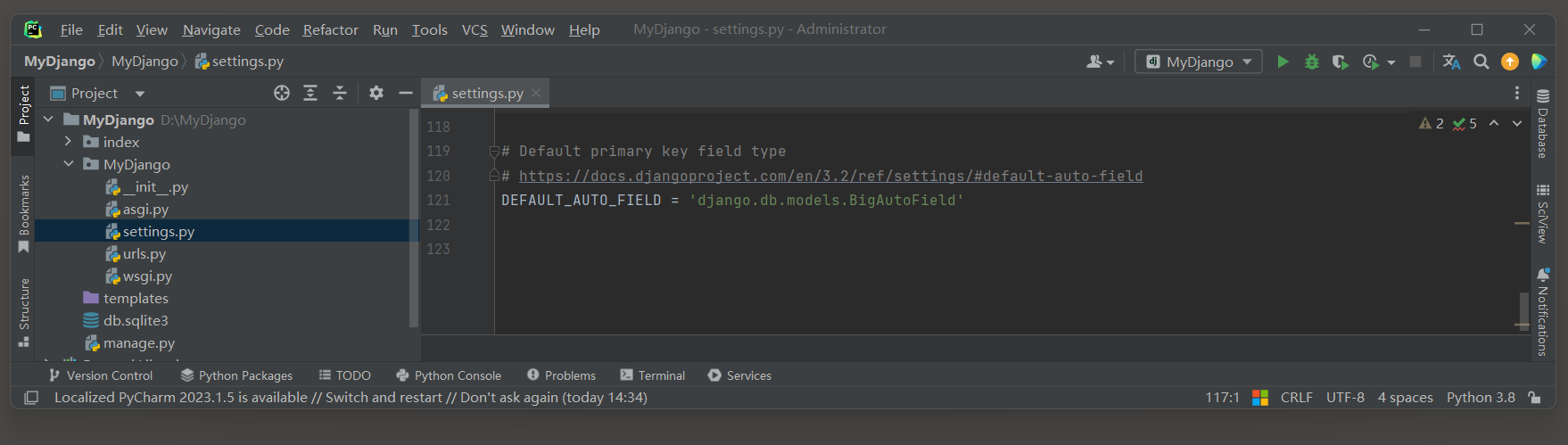
Task: Click the editor vertical scrollbar thumb
Action: pos(1523,310)
